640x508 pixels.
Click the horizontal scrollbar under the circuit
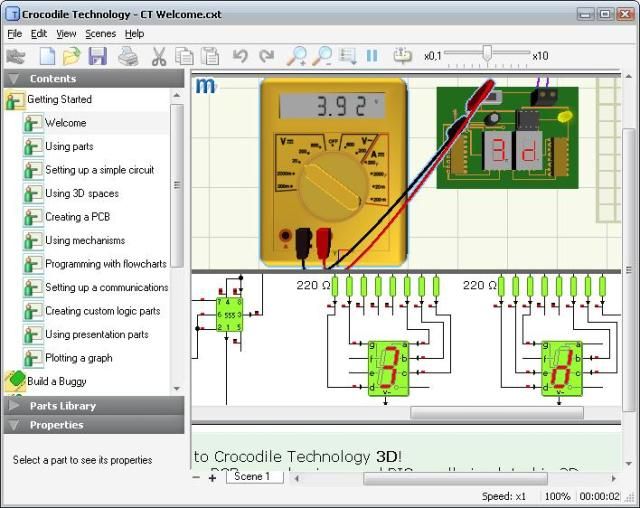pos(497,413)
